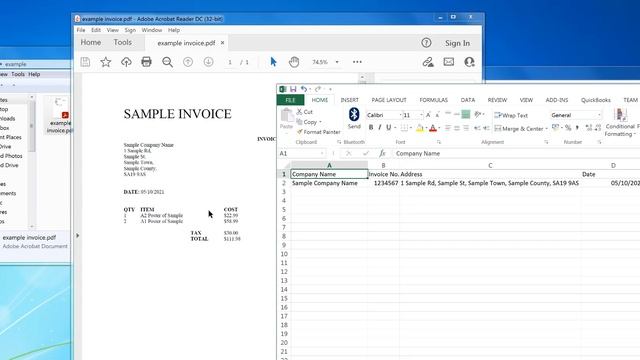Open Acrobat help question mark icon
Screen dimensions: 640x360
[x=426, y=43]
